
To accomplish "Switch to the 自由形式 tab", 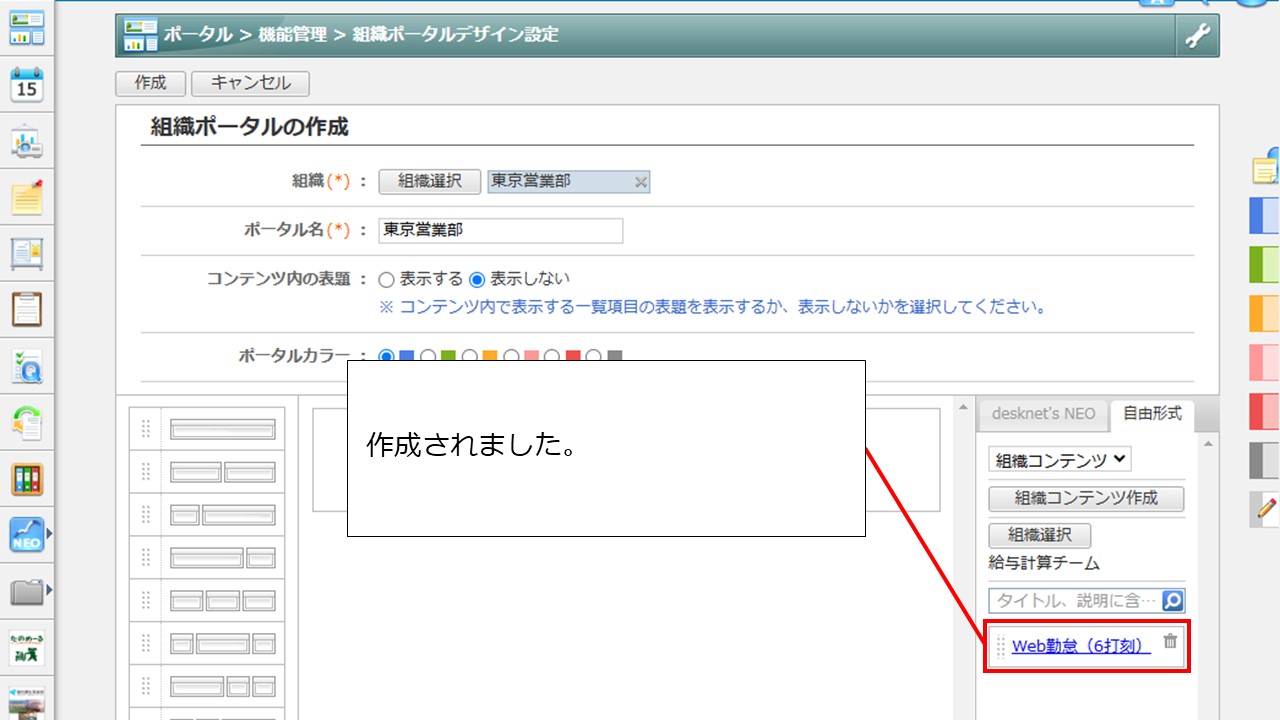I will [x=1152, y=413].
